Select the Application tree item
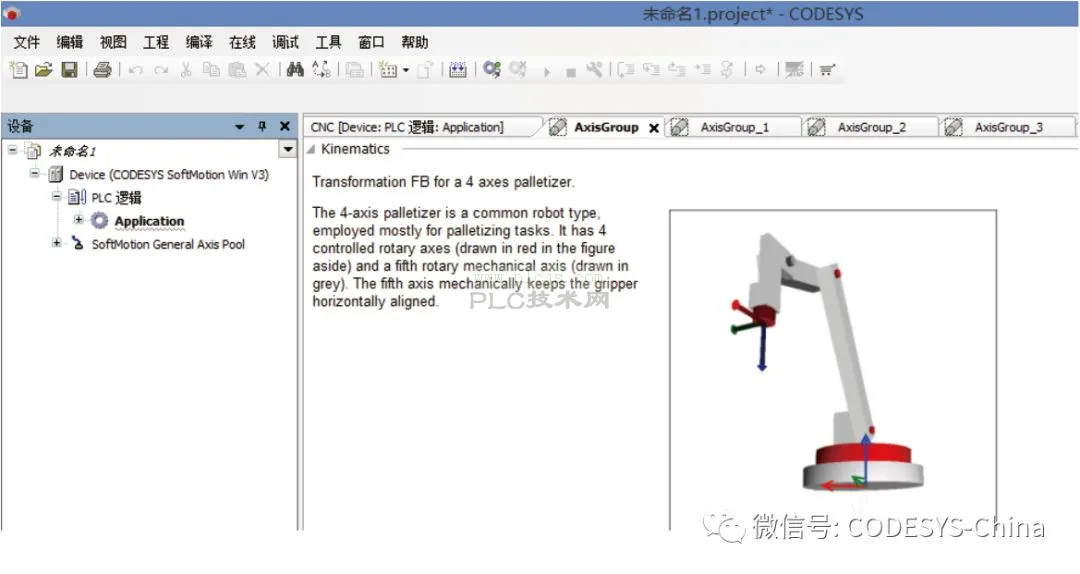 click(x=149, y=221)
